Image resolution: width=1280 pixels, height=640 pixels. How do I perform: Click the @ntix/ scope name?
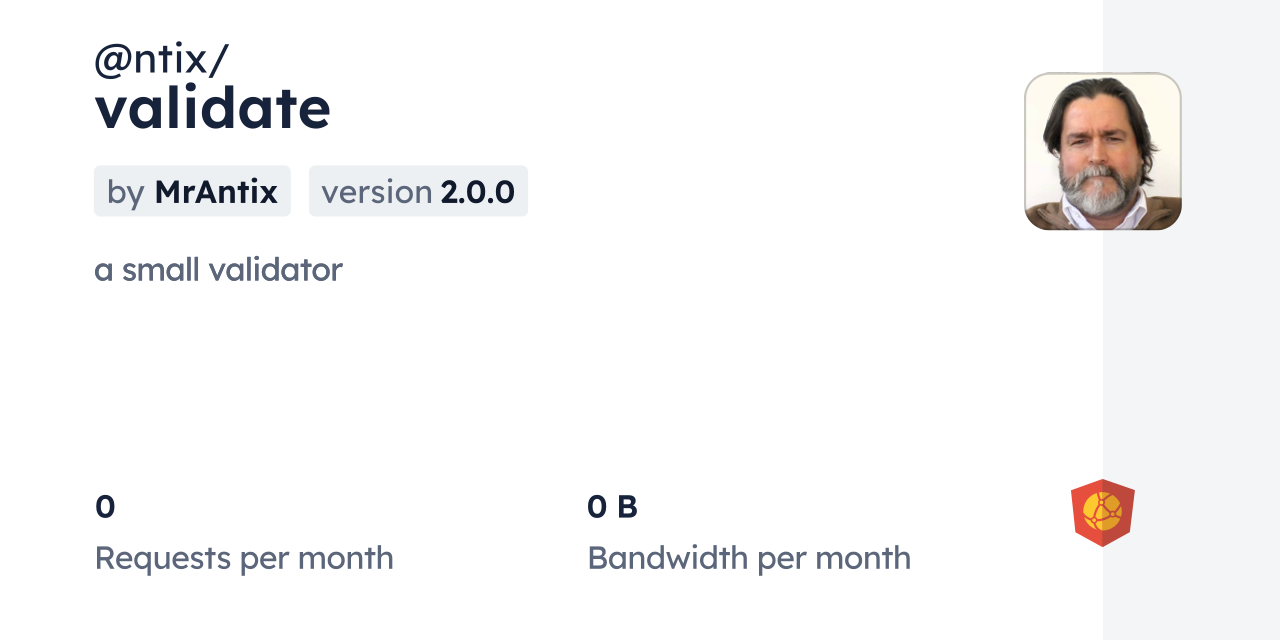161,60
